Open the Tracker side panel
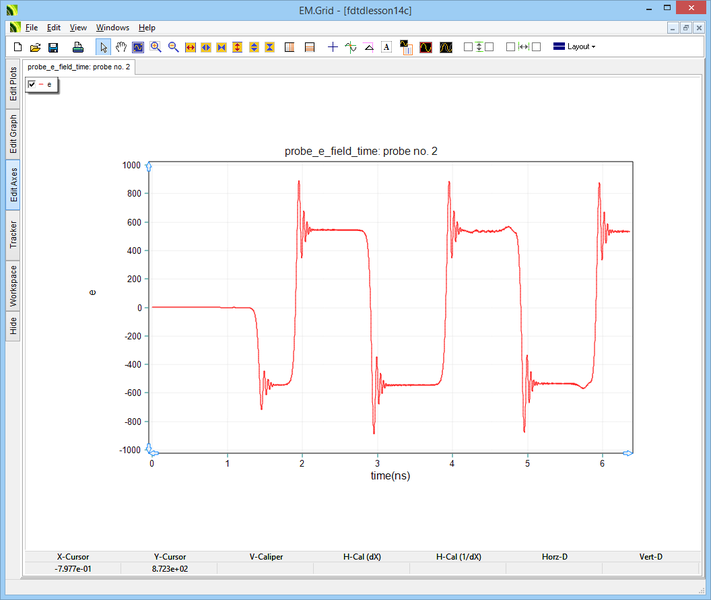 click(13, 234)
